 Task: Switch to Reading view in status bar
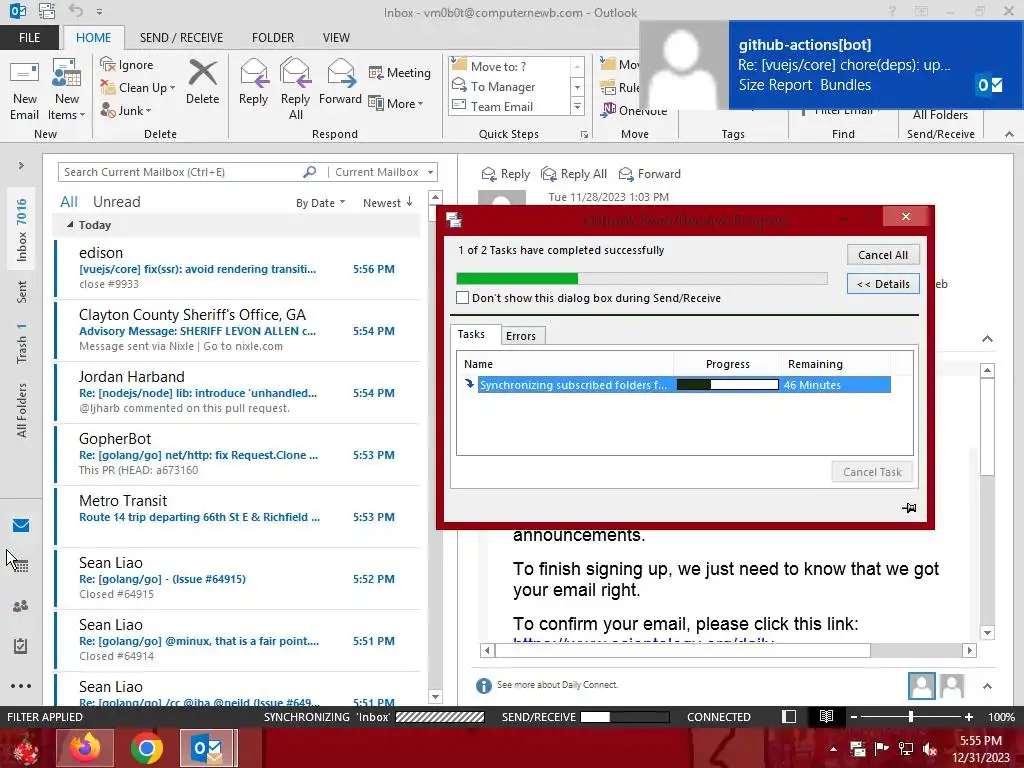(x=826, y=716)
